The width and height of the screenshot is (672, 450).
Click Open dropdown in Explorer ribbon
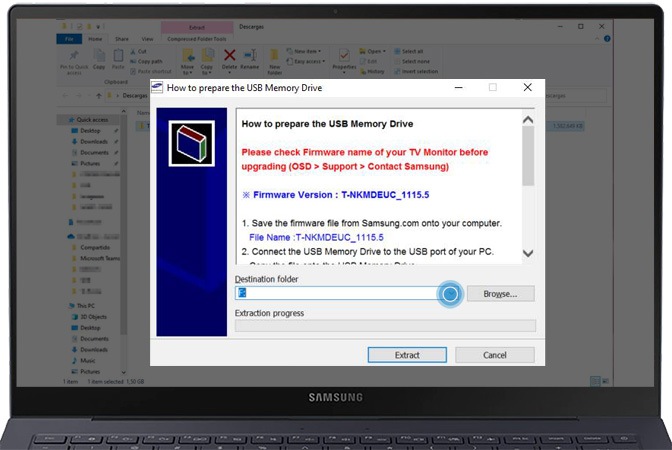coord(372,51)
